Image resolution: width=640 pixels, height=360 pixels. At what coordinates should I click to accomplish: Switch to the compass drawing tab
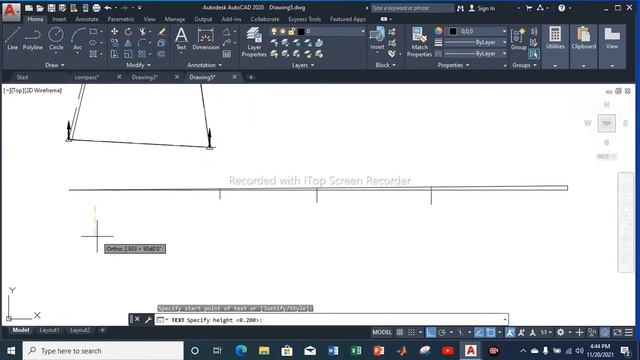click(x=87, y=77)
